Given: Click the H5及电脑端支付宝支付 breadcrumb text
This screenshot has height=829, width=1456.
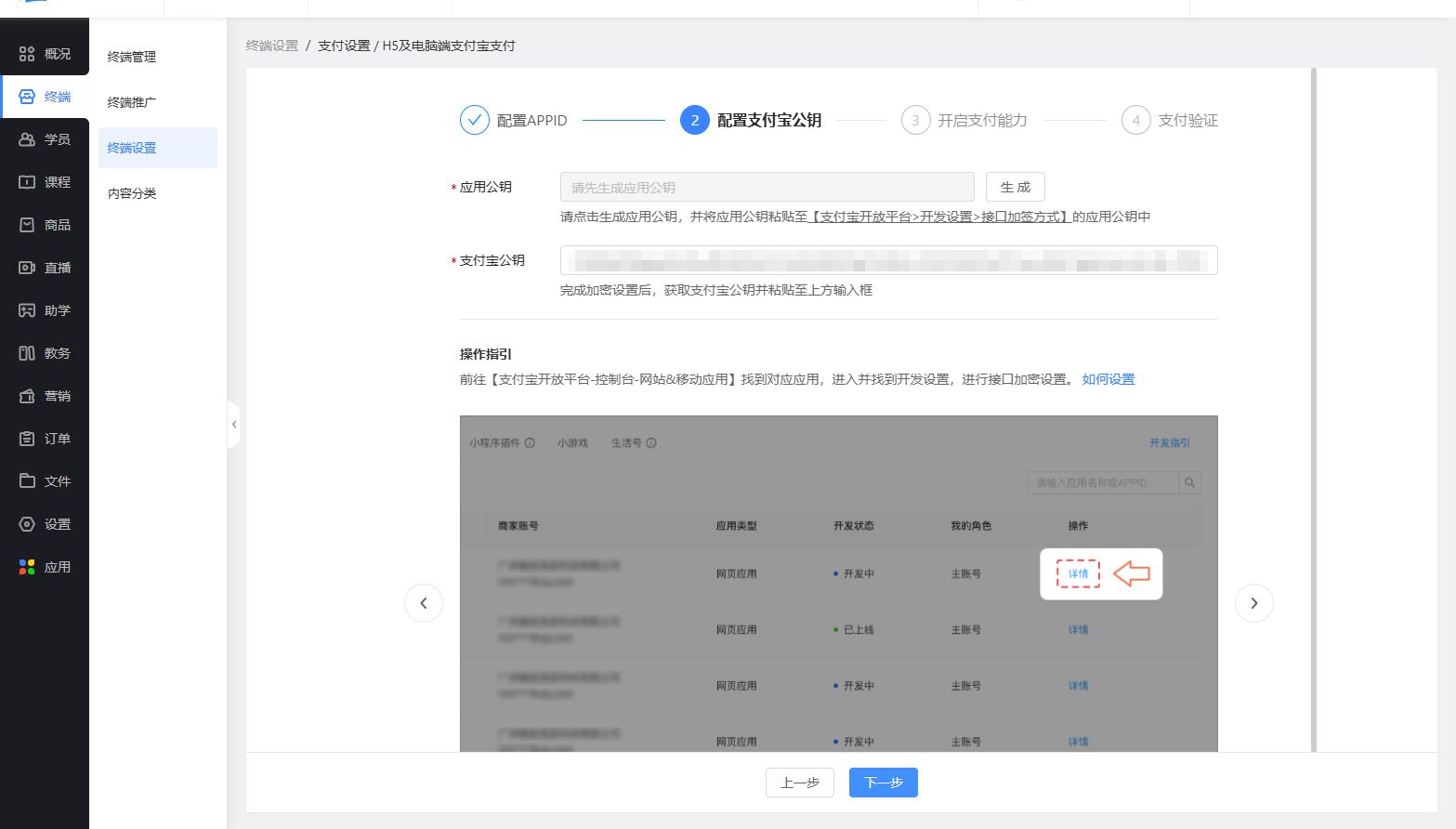Looking at the screenshot, I should coord(449,46).
